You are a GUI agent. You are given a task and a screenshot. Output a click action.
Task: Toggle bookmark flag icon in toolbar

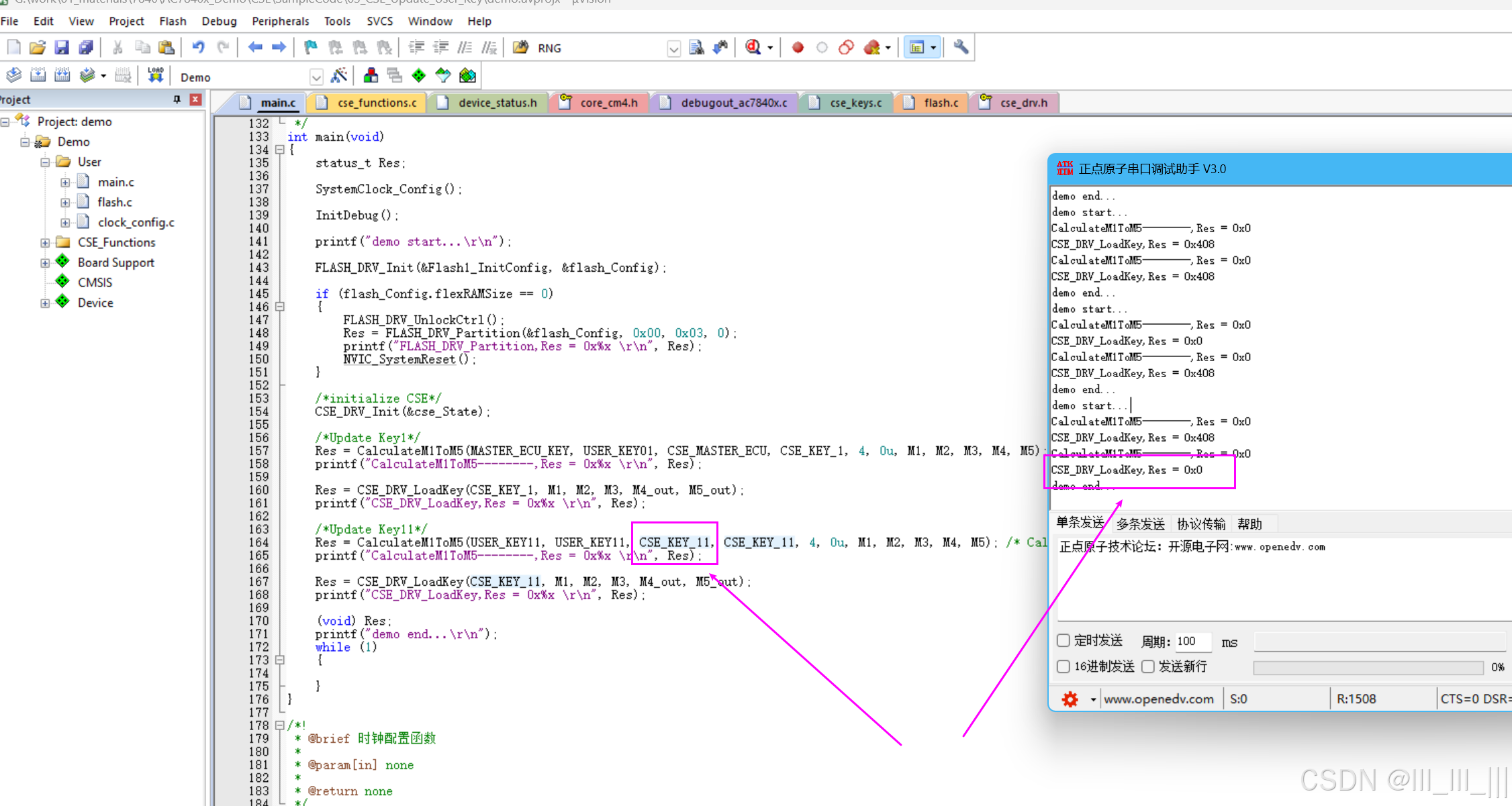[x=310, y=48]
